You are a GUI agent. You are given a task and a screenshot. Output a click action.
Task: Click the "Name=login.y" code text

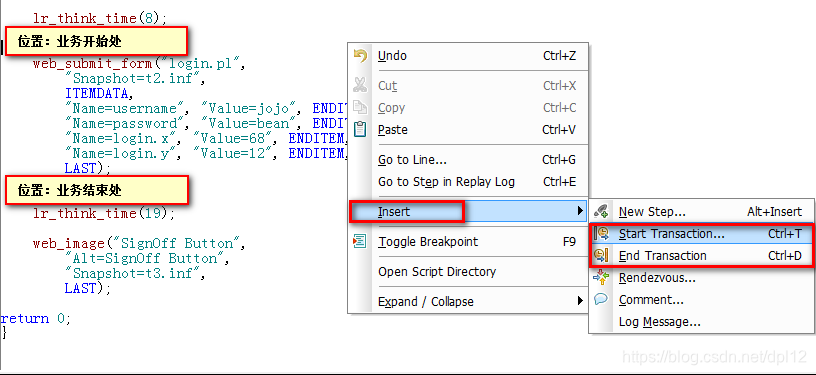coord(121,153)
